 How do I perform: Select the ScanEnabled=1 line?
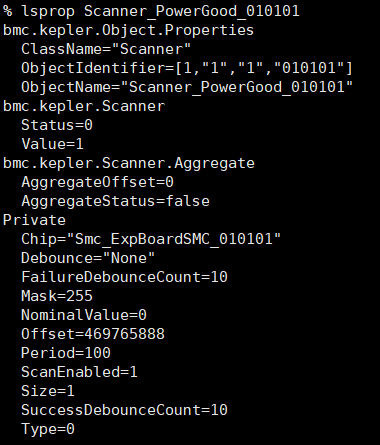pyautogui.click(x=79, y=372)
